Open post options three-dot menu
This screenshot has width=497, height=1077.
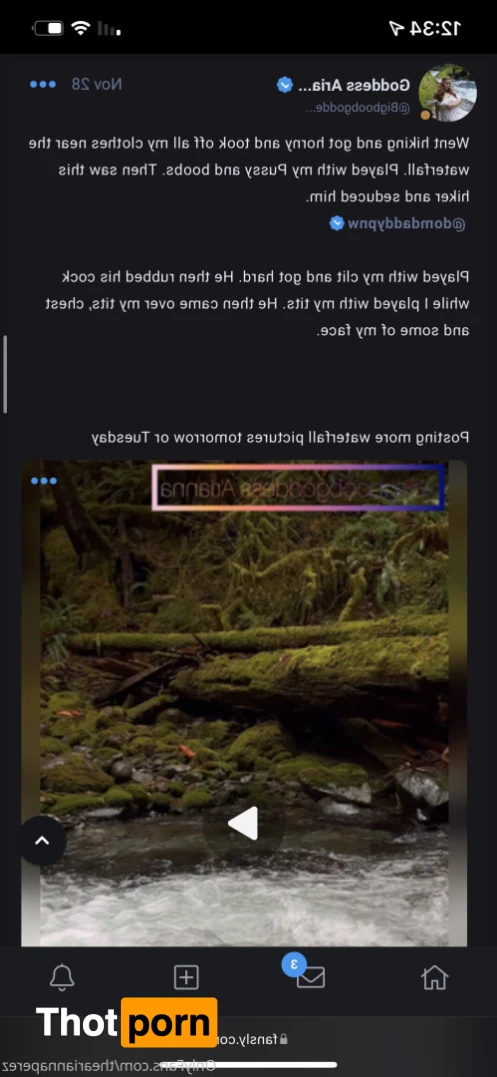click(43, 84)
